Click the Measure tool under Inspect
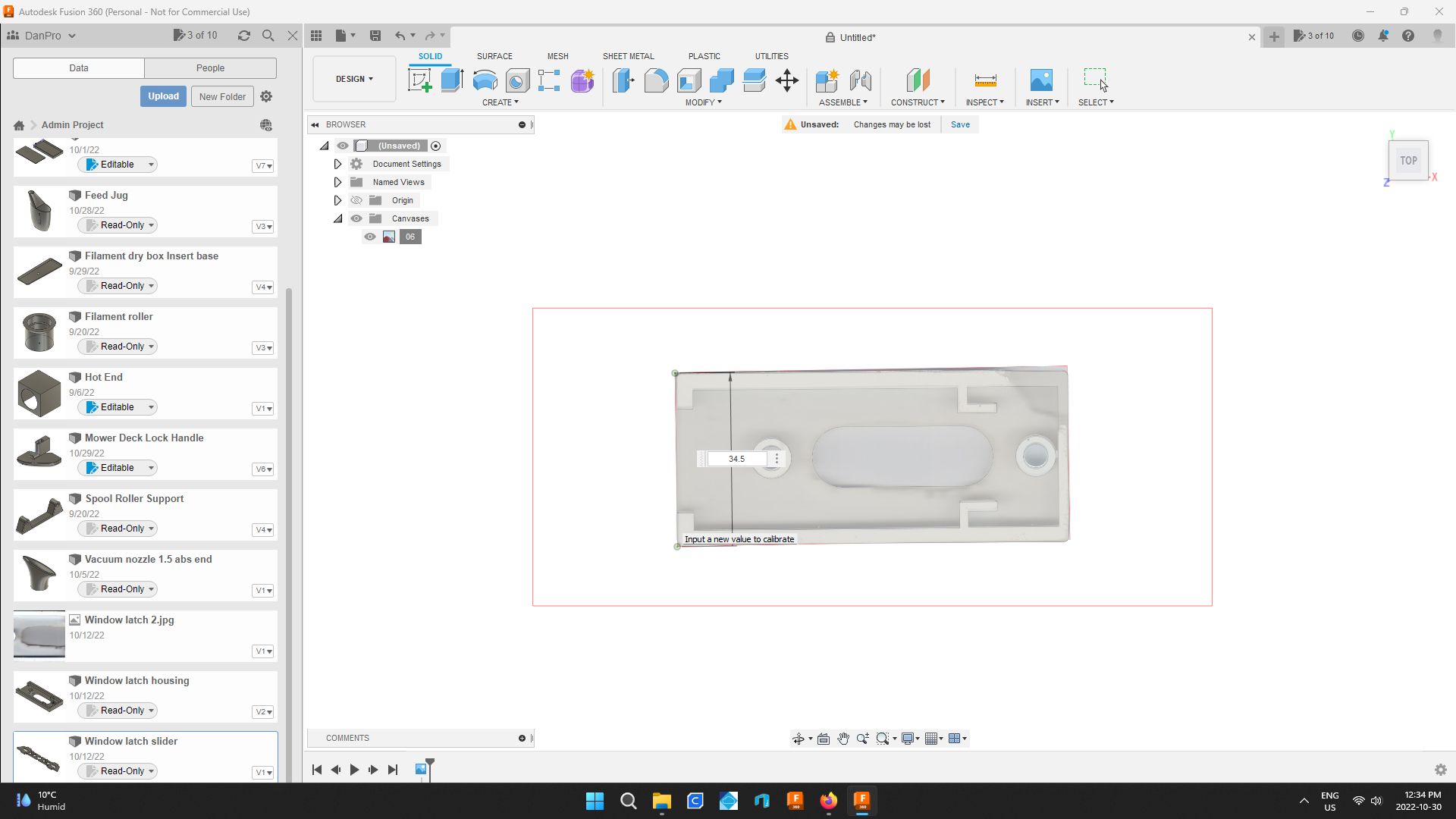The height and width of the screenshot is (819, 1456). [984, 81]
